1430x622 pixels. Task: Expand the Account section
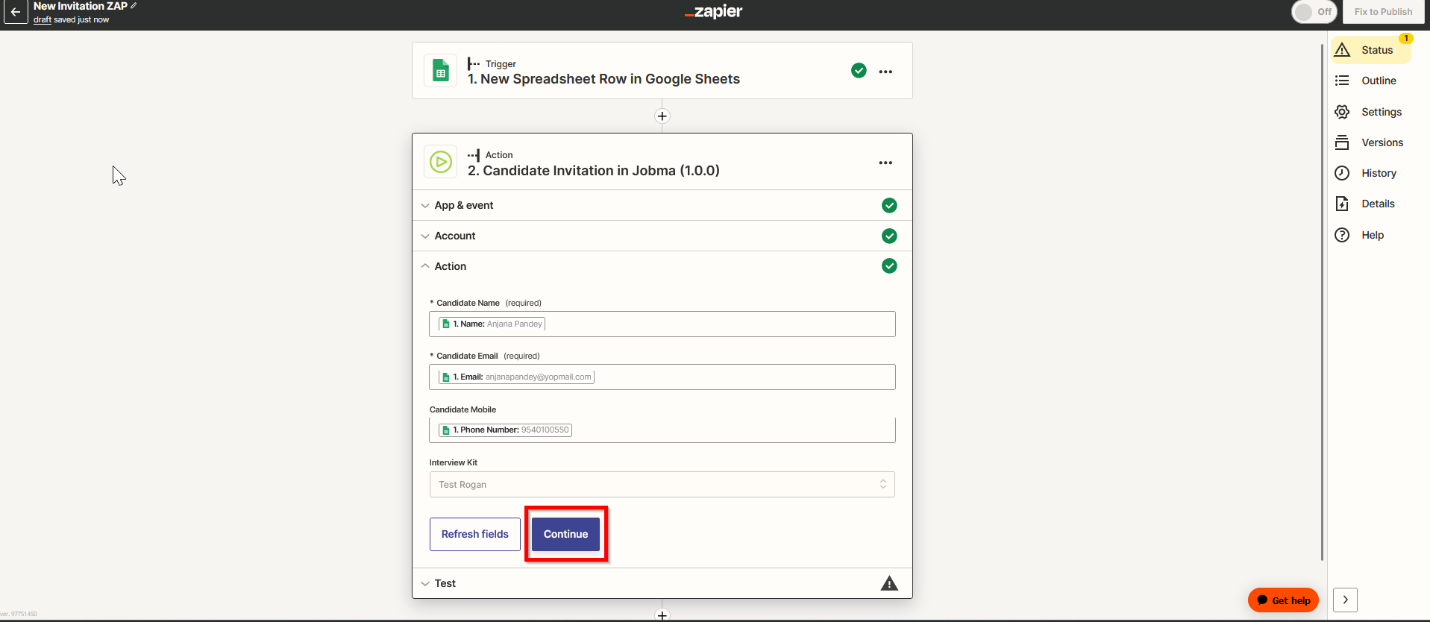662,236
